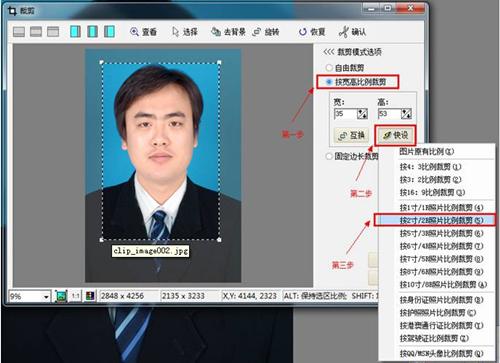The image size is (500, 363).
Task: Click the 旋转 rotate tool
Action: pos(266,32)
